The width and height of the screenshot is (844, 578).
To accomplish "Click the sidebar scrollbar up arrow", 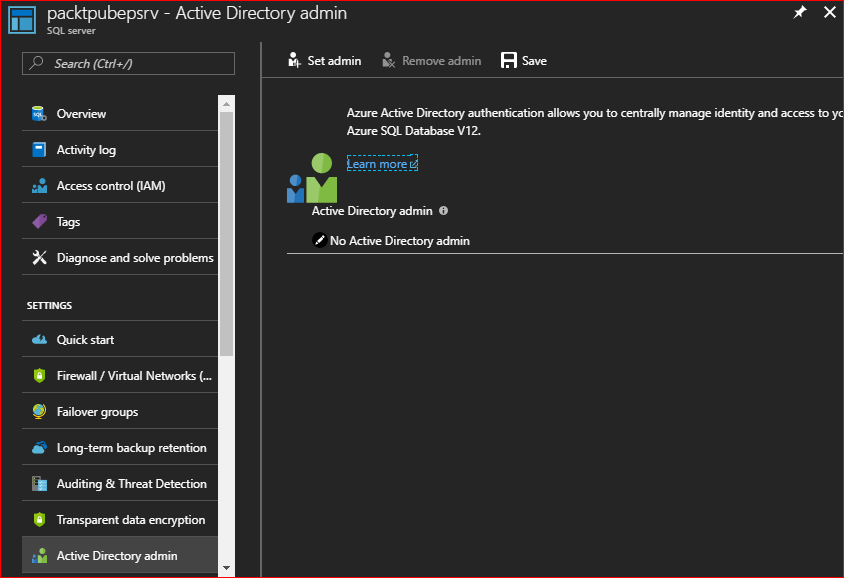I will pos(227,103).
